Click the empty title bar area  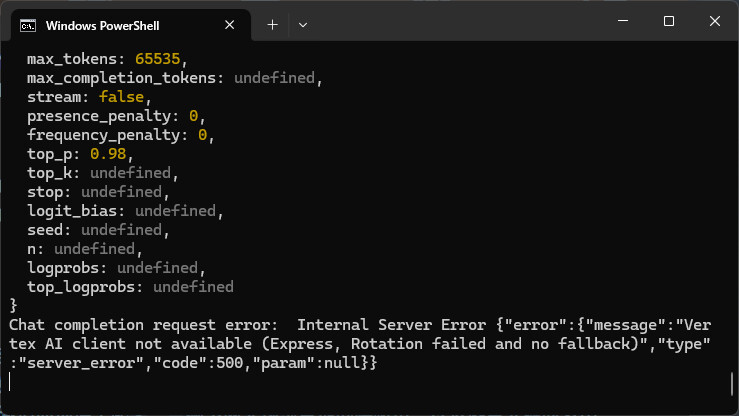coord(450,22)
